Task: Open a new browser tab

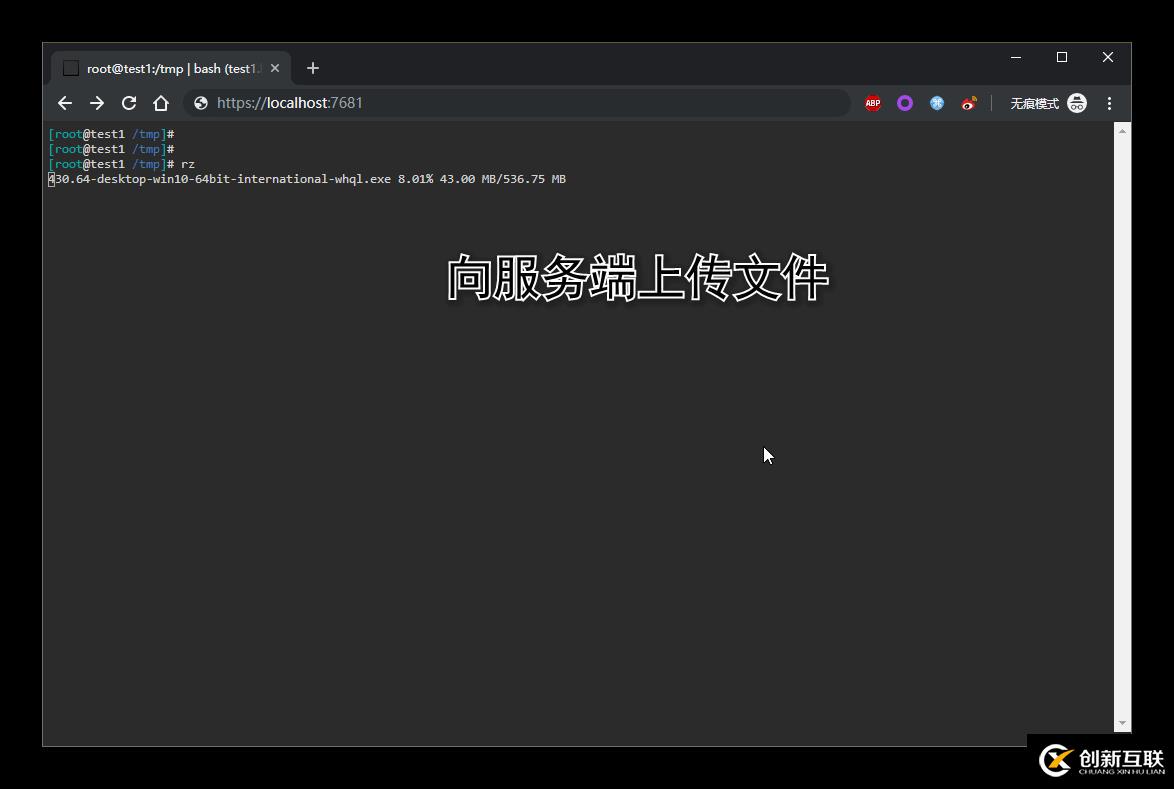Action: point(312,67)
